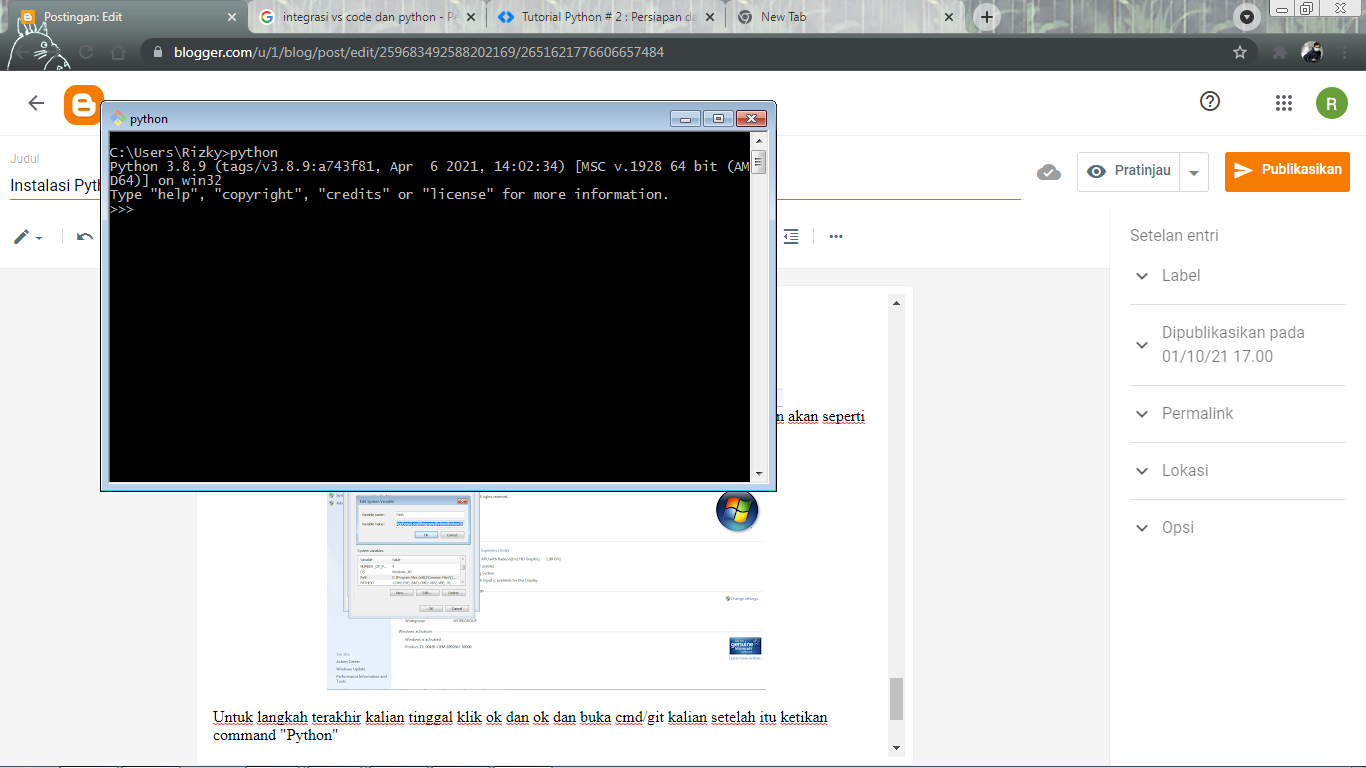Click post editor scrollbar down arrow

(x=896, y=747)
